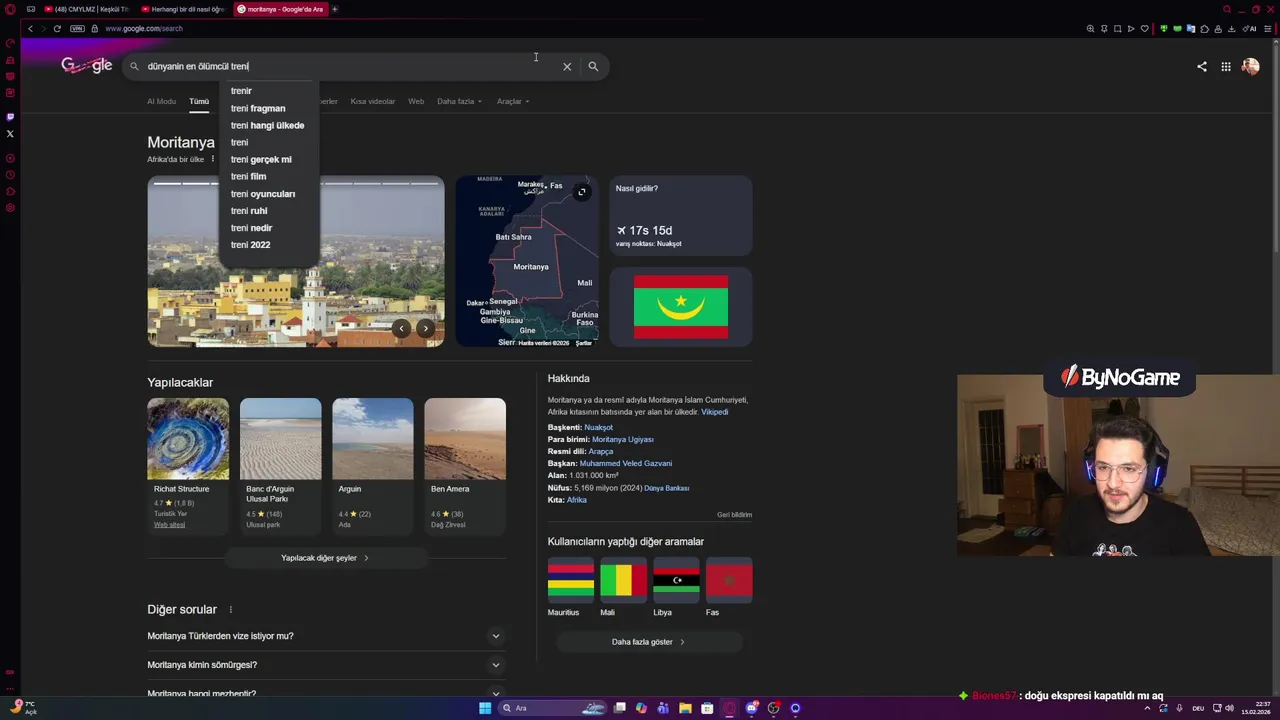Open a new tab with plus icon
The width and height of the screenshot is (1280, 720).
tap(335, 9)
